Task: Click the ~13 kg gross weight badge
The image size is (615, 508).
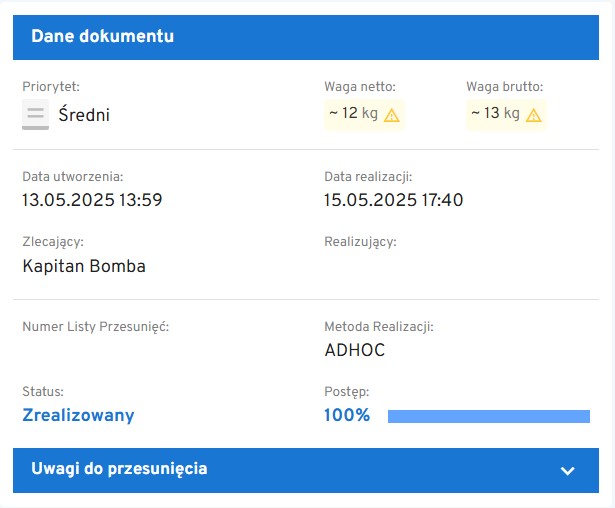Action: click(495, 114)
